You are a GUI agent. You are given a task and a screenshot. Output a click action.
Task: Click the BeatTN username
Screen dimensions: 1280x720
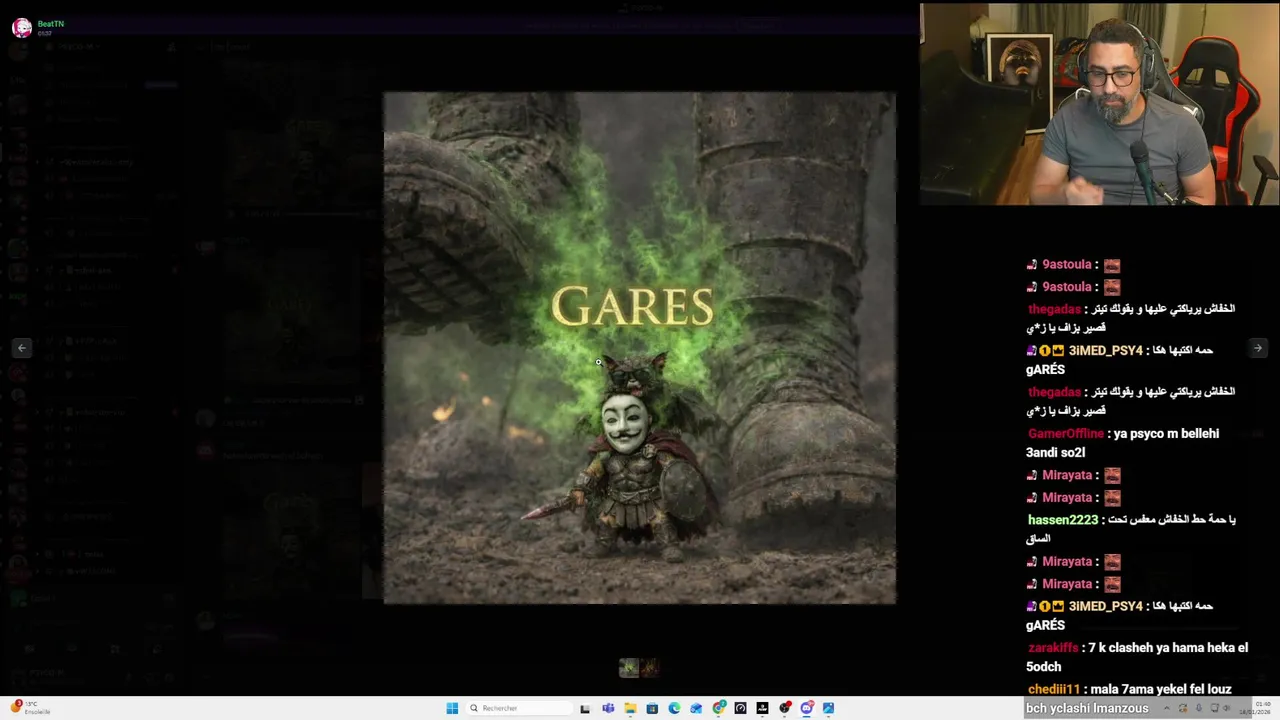50,23
